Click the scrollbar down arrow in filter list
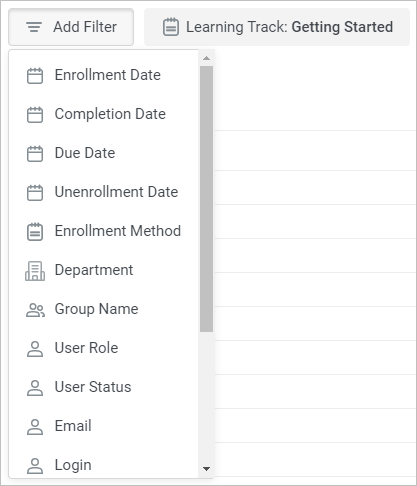This screenshot has height=486, width=417. tap(206, 469)
